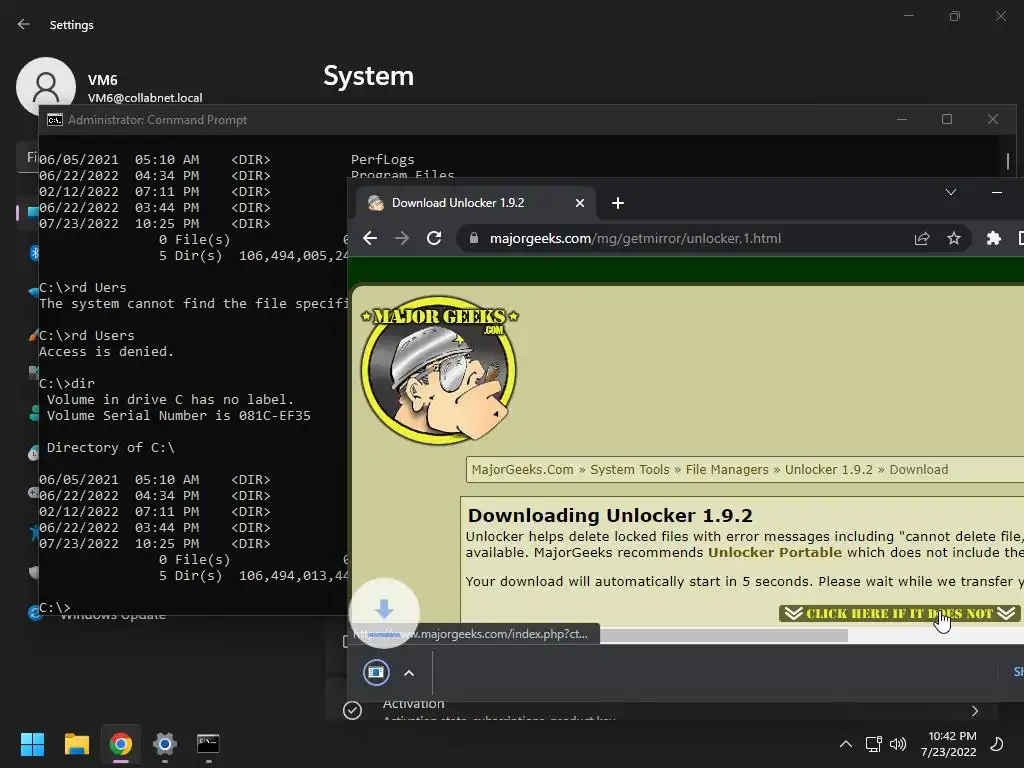Open System Tools breadcrumb link
This screenshot has width=1024, height=768.
point(630,470)
